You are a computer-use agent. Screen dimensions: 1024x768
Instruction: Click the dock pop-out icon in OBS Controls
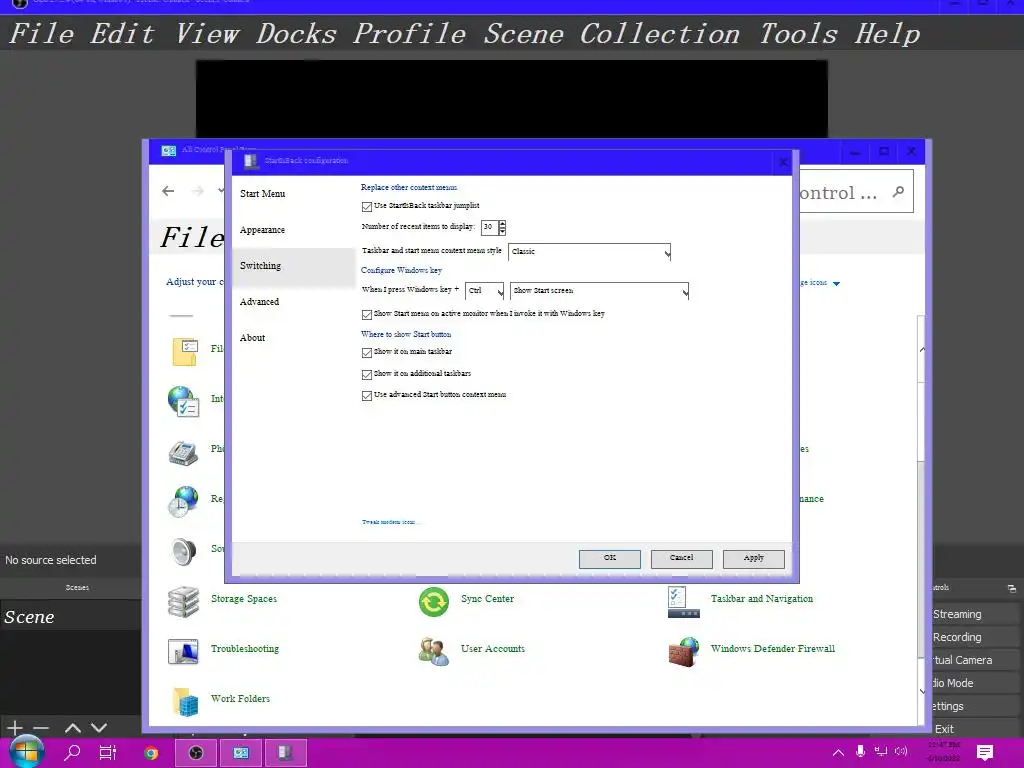[x=1012, y=588]
